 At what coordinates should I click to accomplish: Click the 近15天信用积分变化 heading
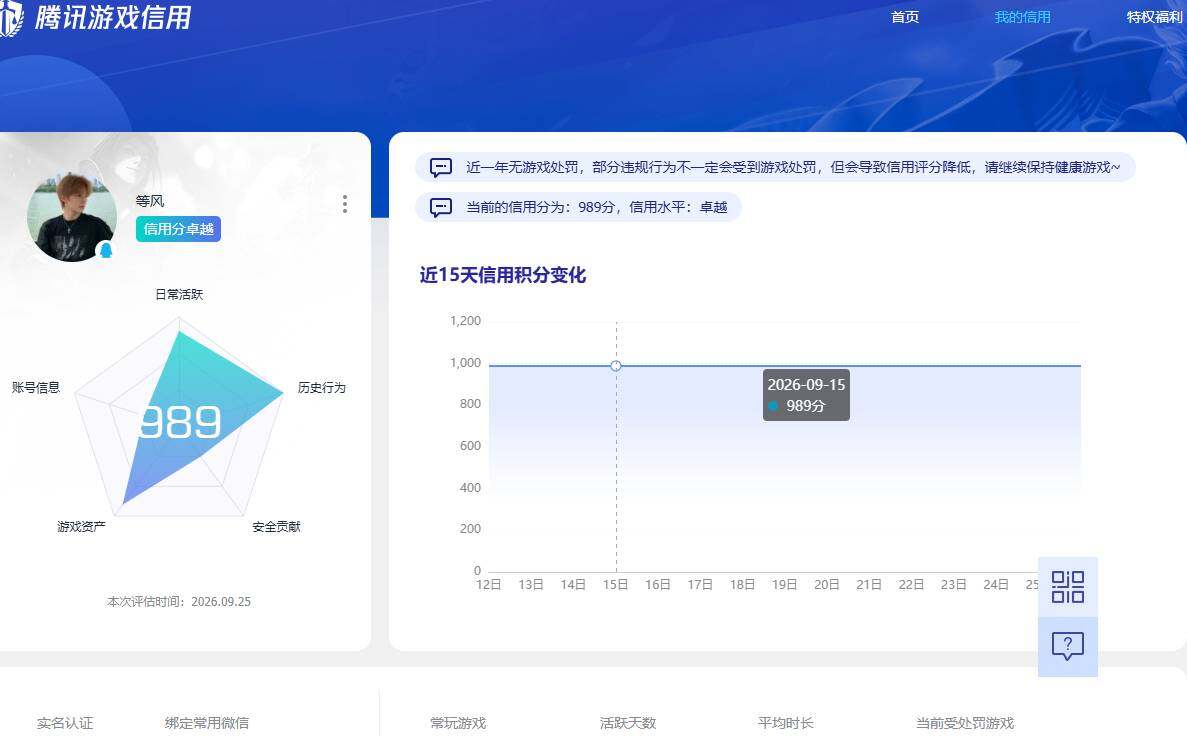point(503,275)
